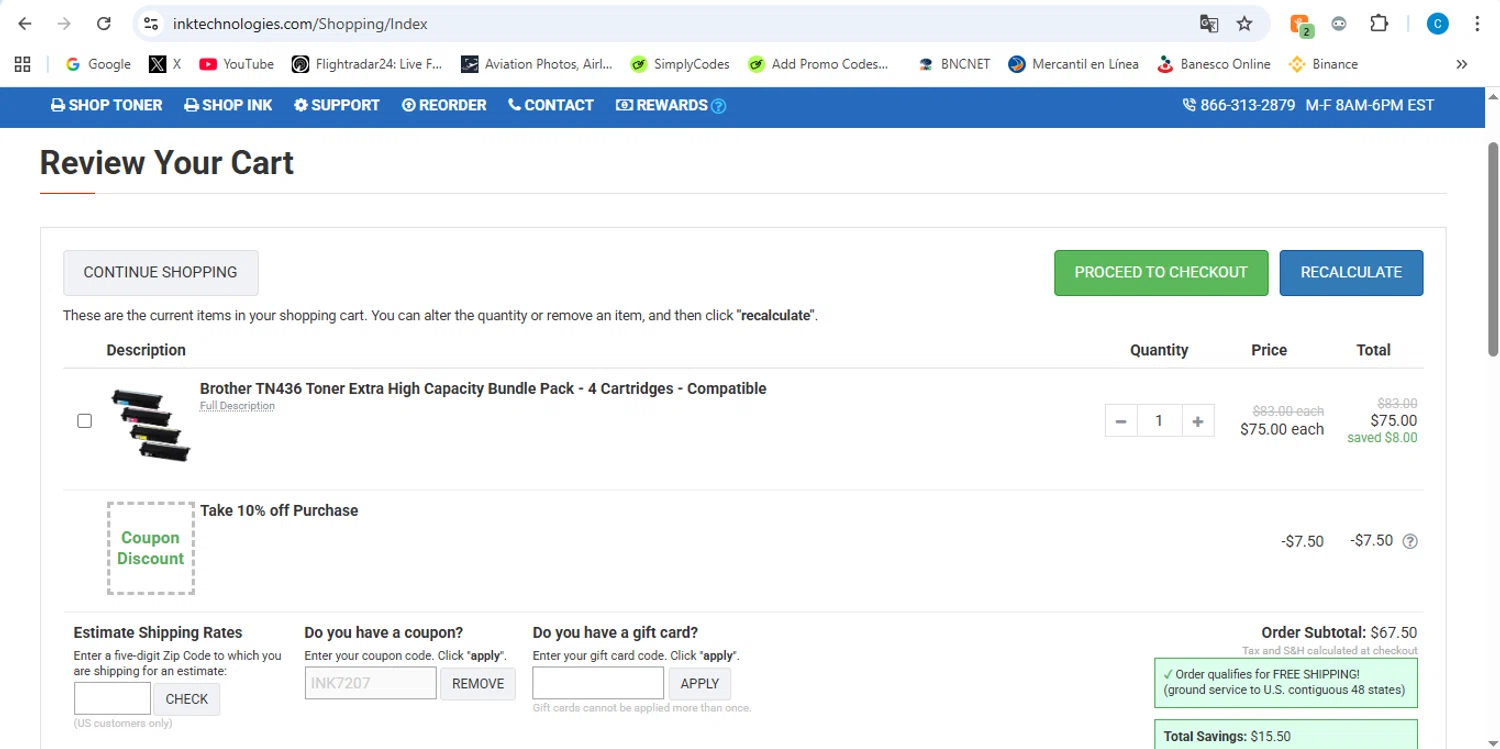Open site information icon in address bar

[x=151, y=23]
